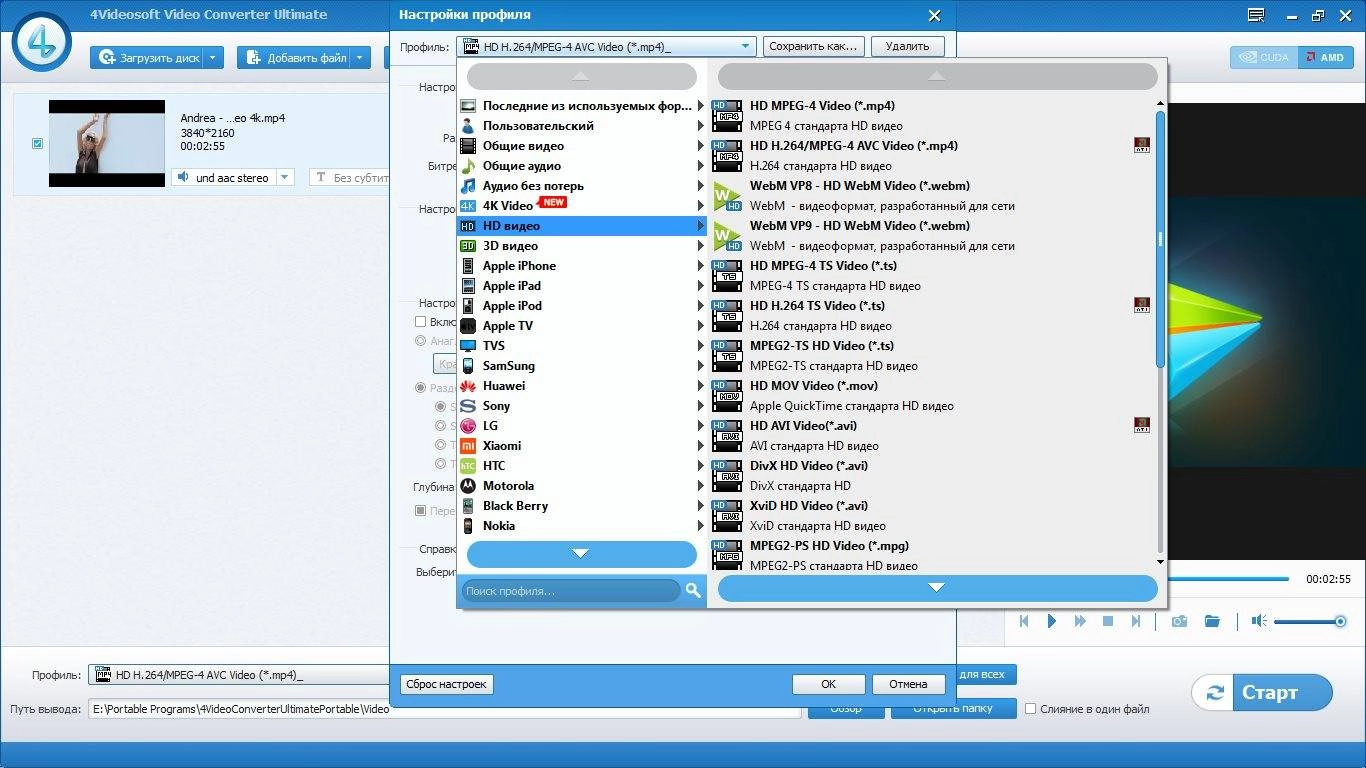This screenshot has height=768, width=1366.
Task: Confirm with the OK button
Action: [828, 684]
